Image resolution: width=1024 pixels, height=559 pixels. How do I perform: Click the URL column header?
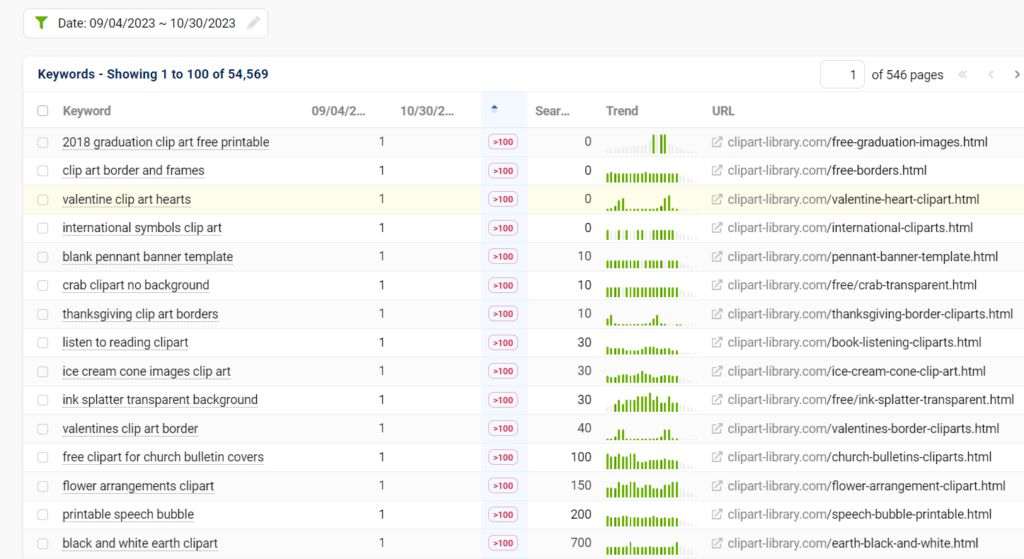(723, 111)
